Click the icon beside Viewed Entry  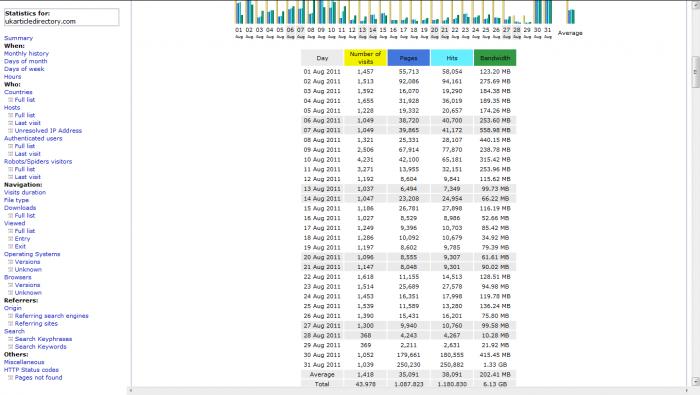point(11,238)
